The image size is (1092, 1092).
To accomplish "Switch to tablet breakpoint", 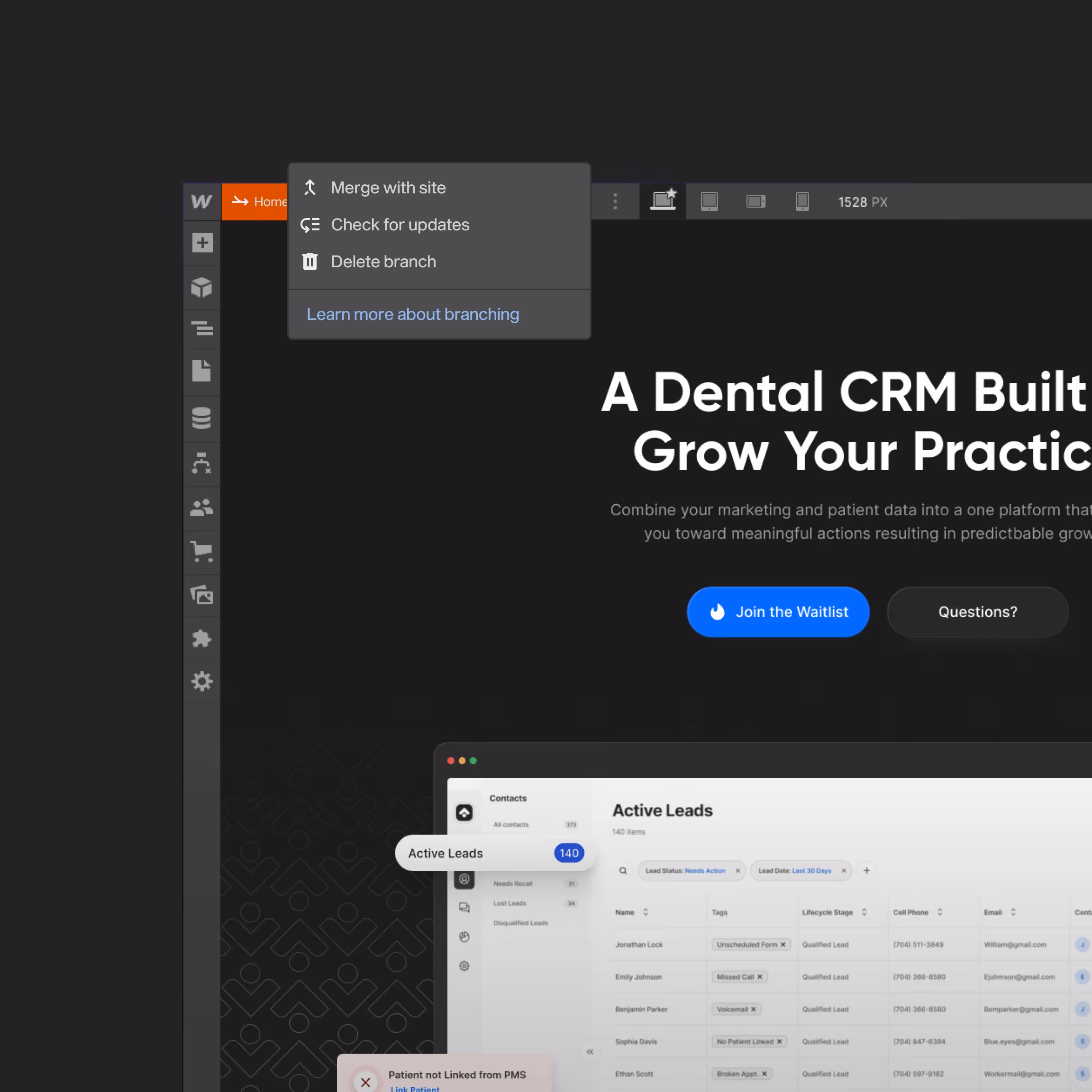I will click(x=710, y=201).
